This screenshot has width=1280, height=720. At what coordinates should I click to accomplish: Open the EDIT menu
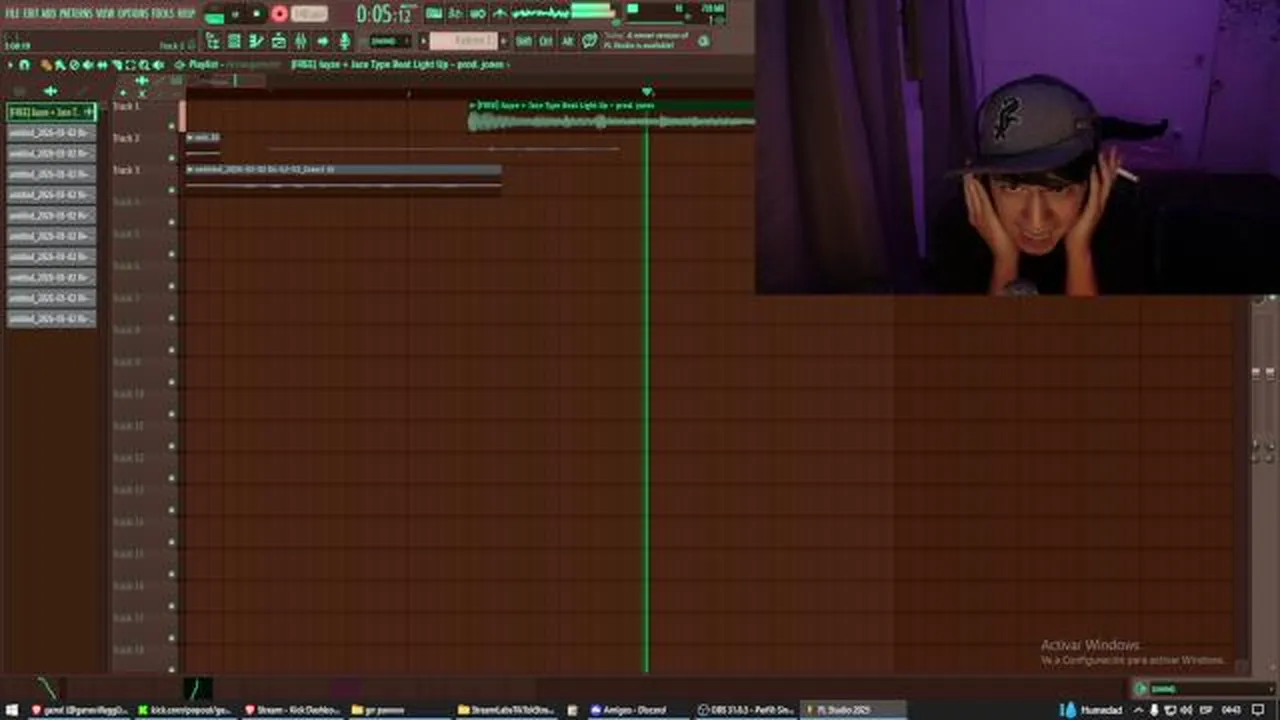(33, 13)
